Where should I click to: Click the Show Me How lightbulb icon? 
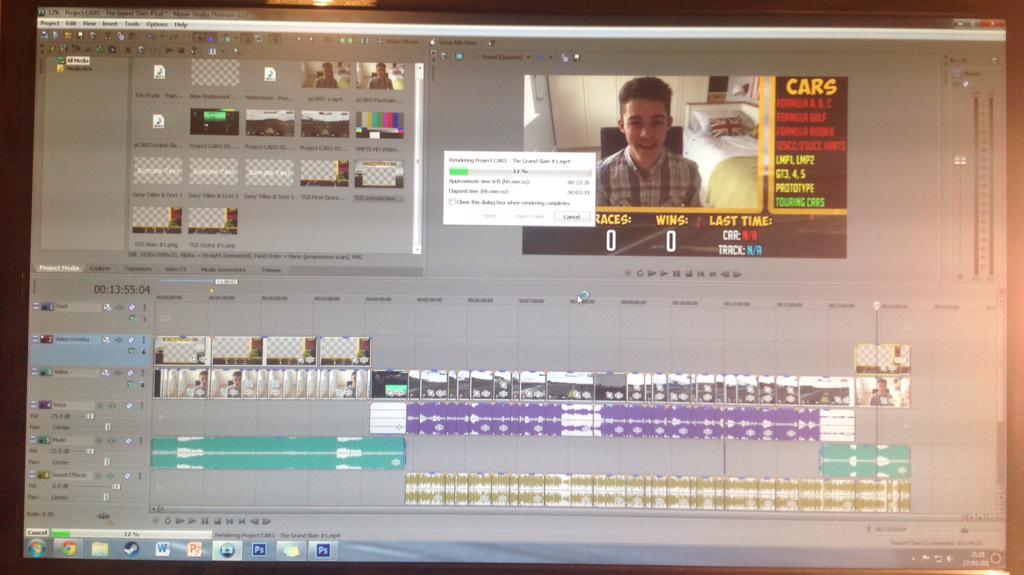click(432, 42)
